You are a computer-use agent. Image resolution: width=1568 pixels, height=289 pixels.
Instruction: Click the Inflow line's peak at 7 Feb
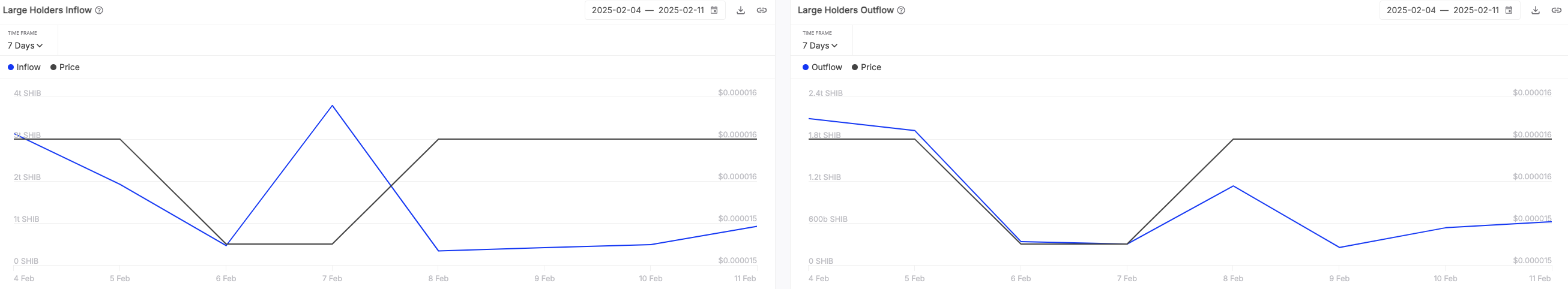point(332,106)
